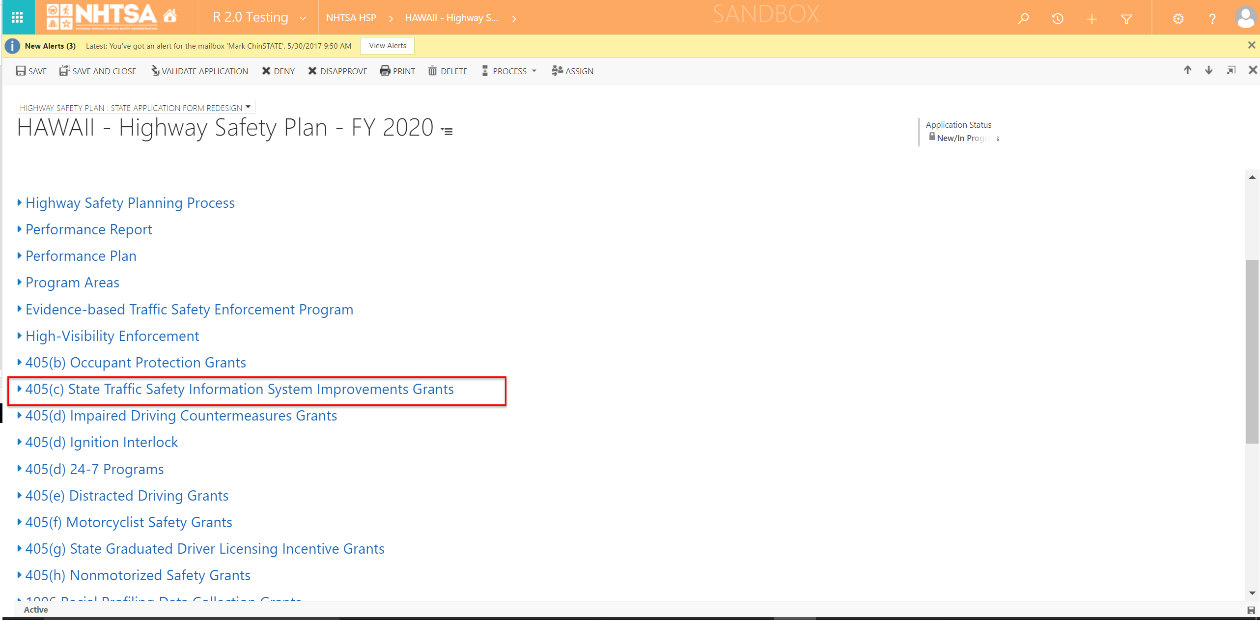Image resolution: width=1260 pixels, height=620 pixels.
Task: Click Deny in the command bar
Action: coord(278,71)
